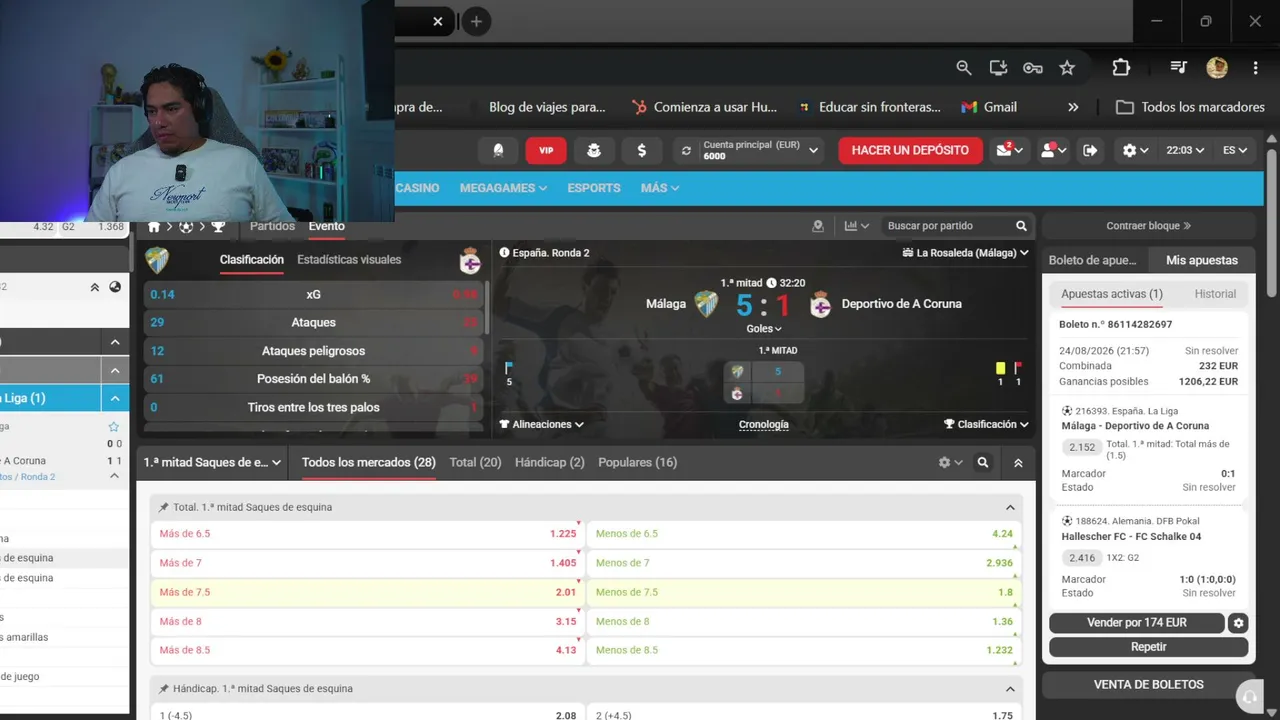
Task: Open the dollar sign payments icon
Action: click(642, 150)
